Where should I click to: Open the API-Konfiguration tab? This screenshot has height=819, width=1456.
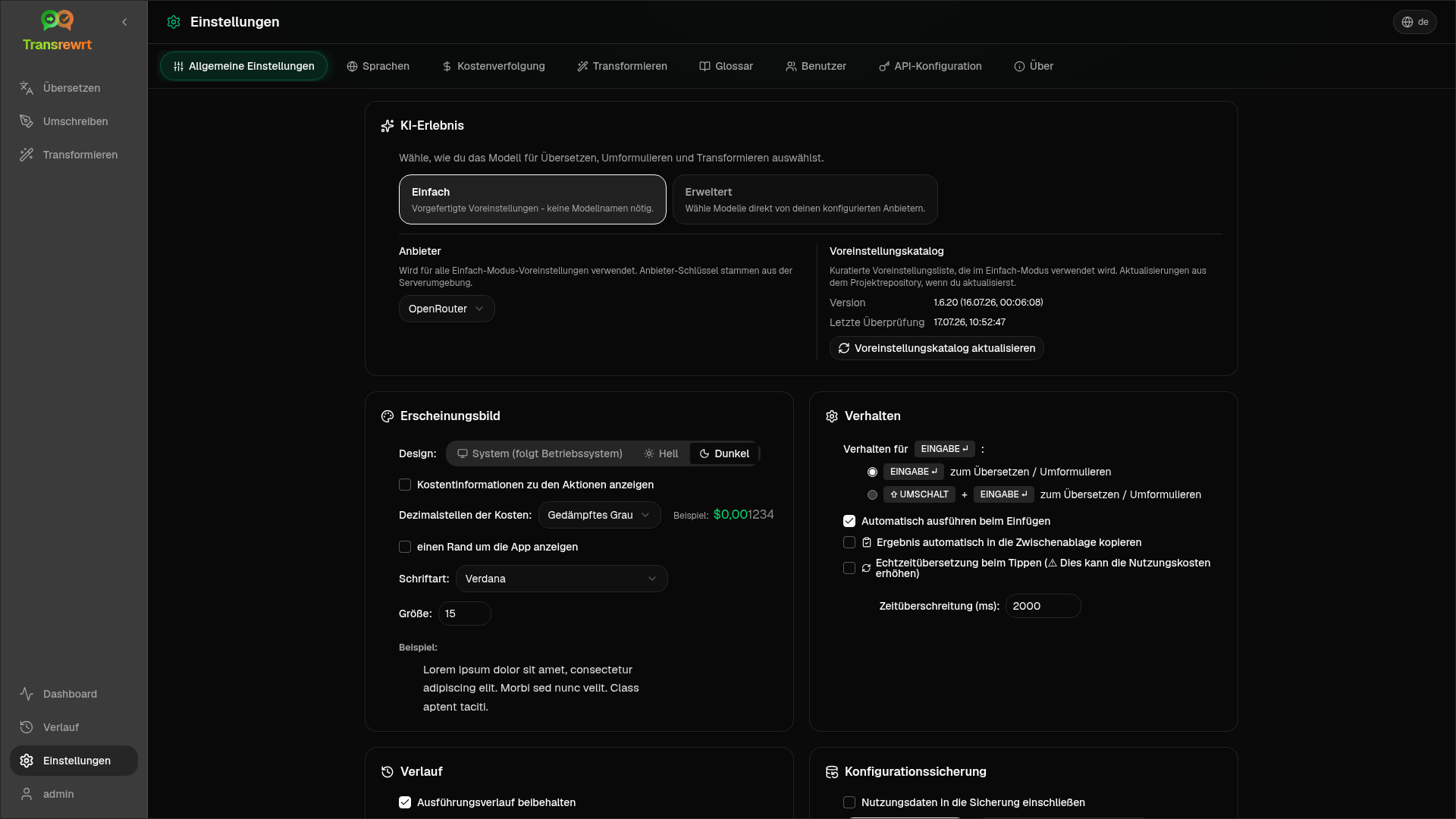point(930,67)
